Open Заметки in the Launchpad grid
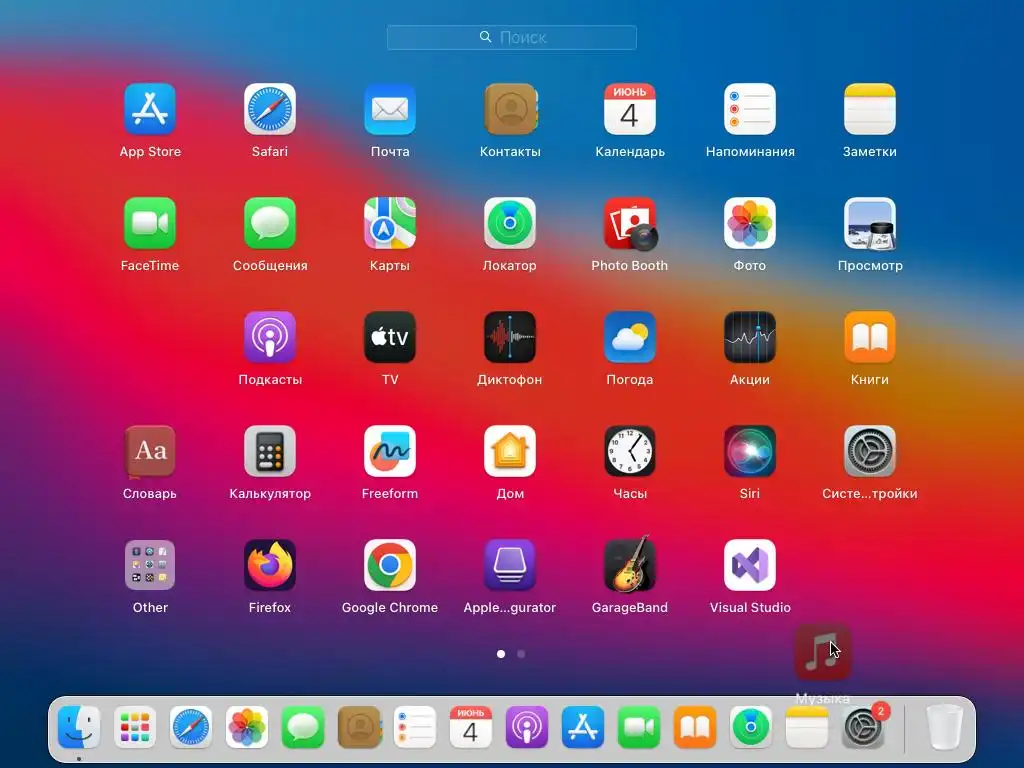1024x768 pixels. click(x=870, y=109)
